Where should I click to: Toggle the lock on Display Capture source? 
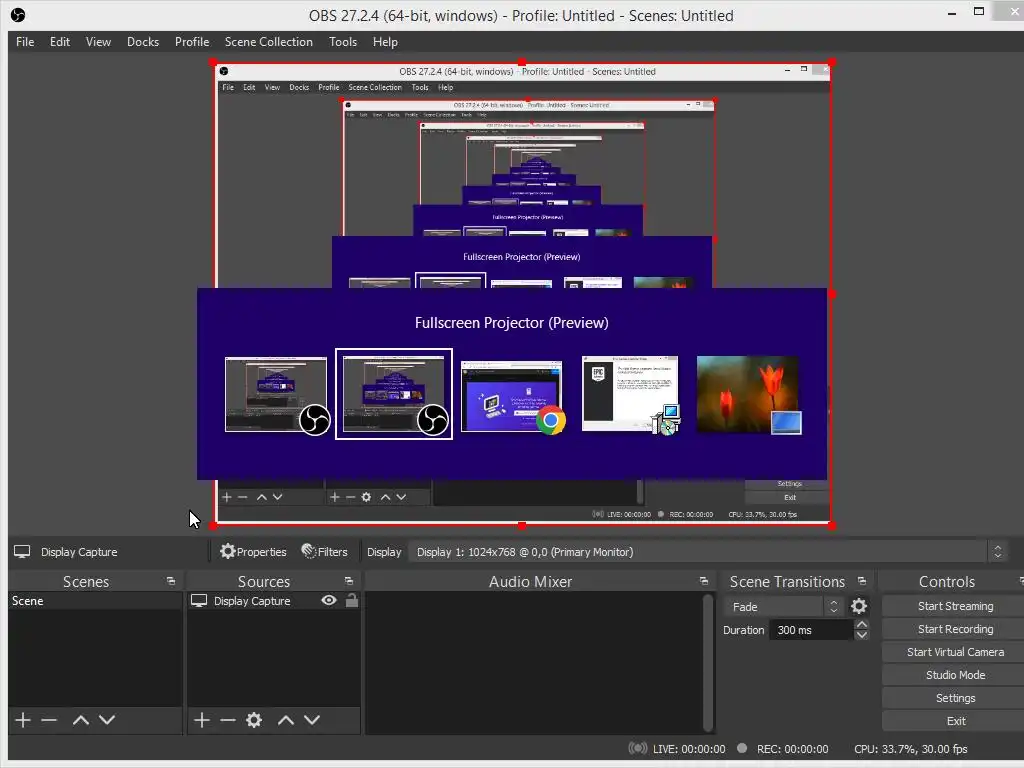[352, 600]
